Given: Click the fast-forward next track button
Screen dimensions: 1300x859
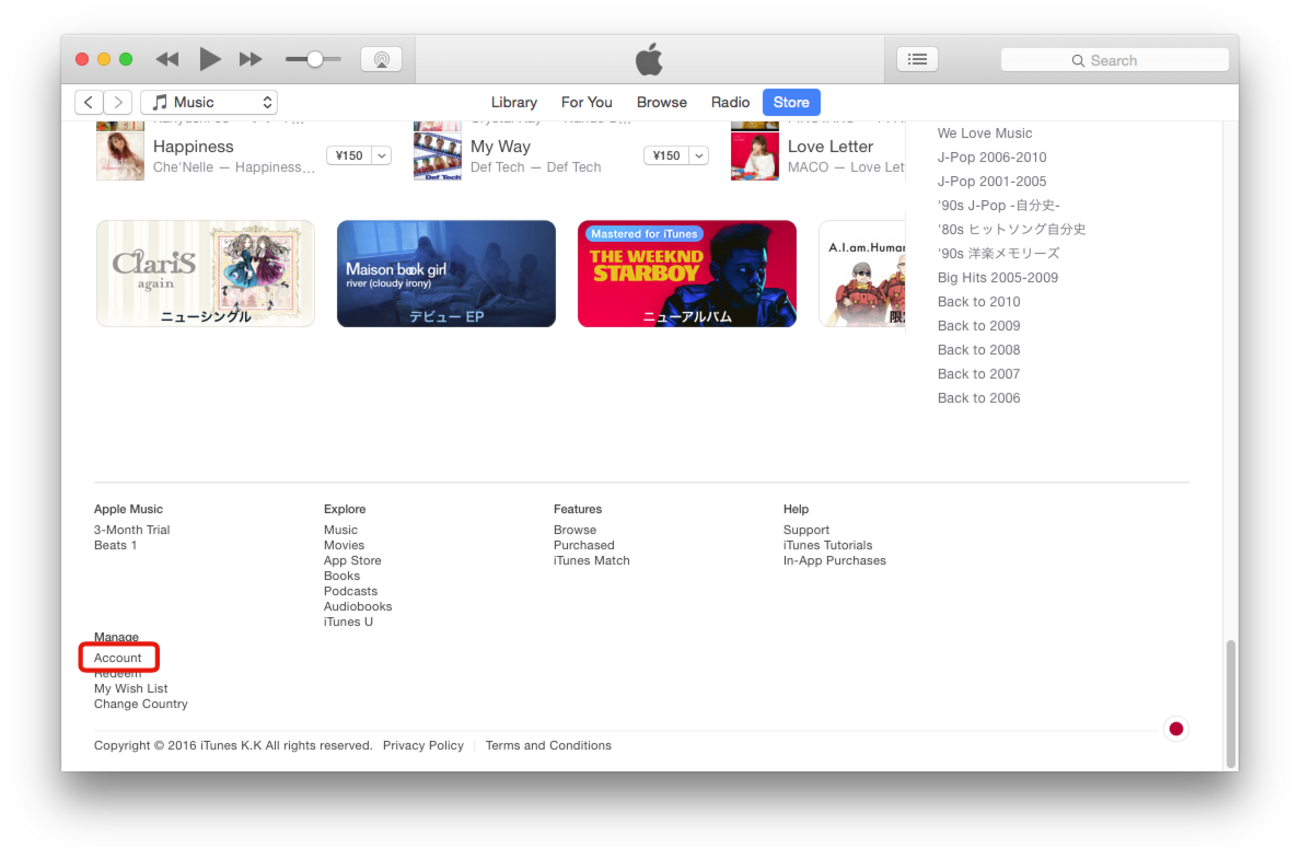Looking at the screenshot, I should 251,60.
